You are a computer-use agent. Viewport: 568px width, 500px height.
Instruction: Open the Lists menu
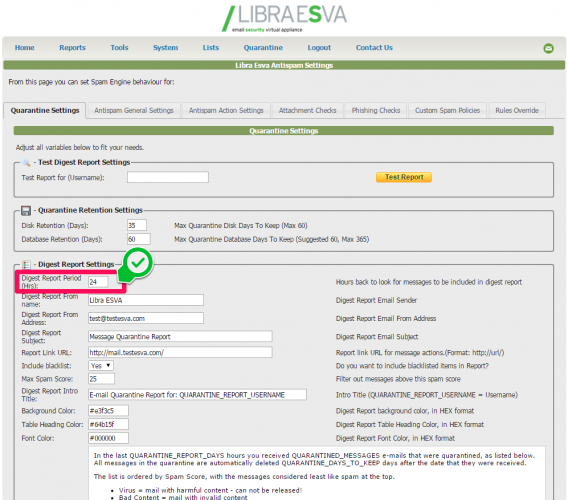click(211, 47)
